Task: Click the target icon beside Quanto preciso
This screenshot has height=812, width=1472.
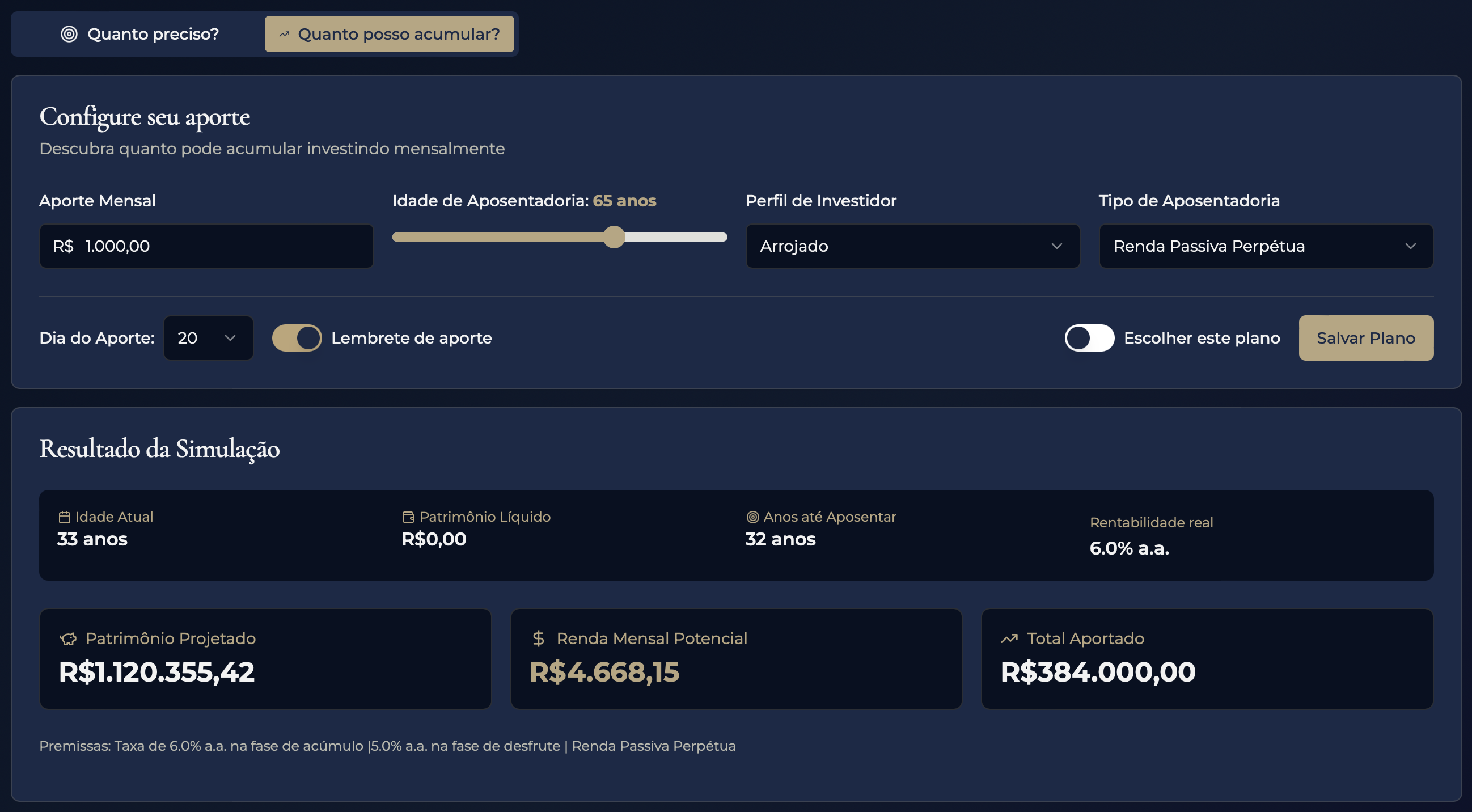Action: [69, 34]
